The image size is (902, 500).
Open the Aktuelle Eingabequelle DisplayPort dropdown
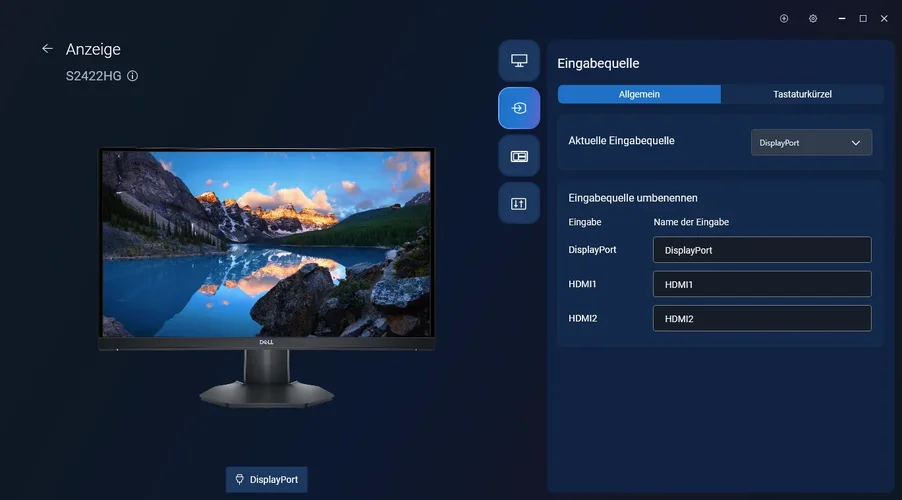click(x=811, y=143)
